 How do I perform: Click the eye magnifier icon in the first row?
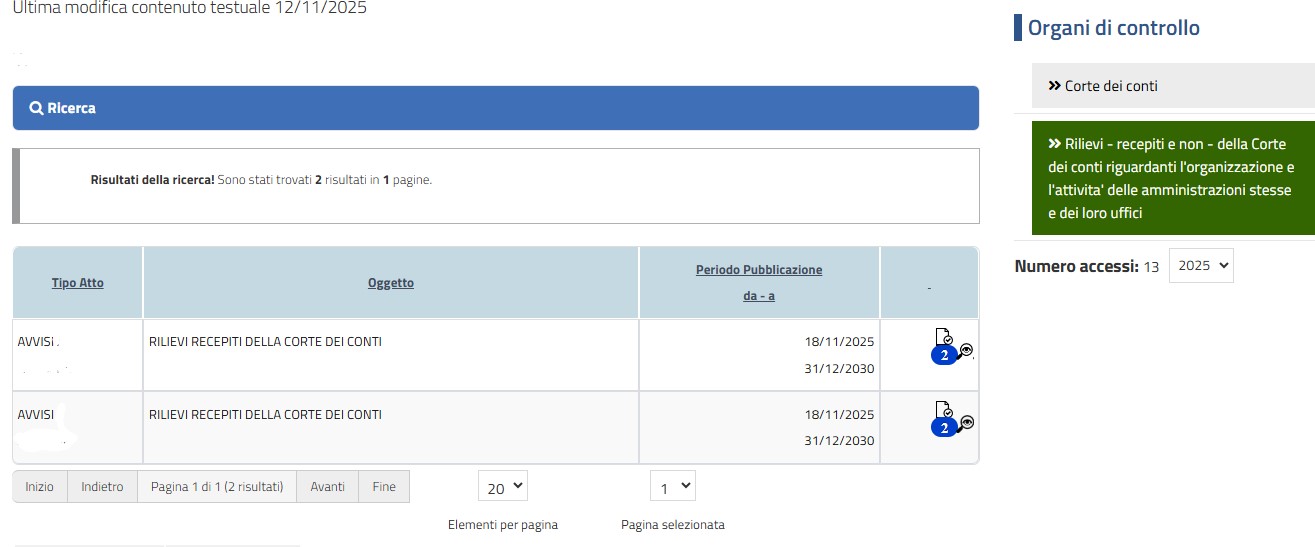(966, 350)
